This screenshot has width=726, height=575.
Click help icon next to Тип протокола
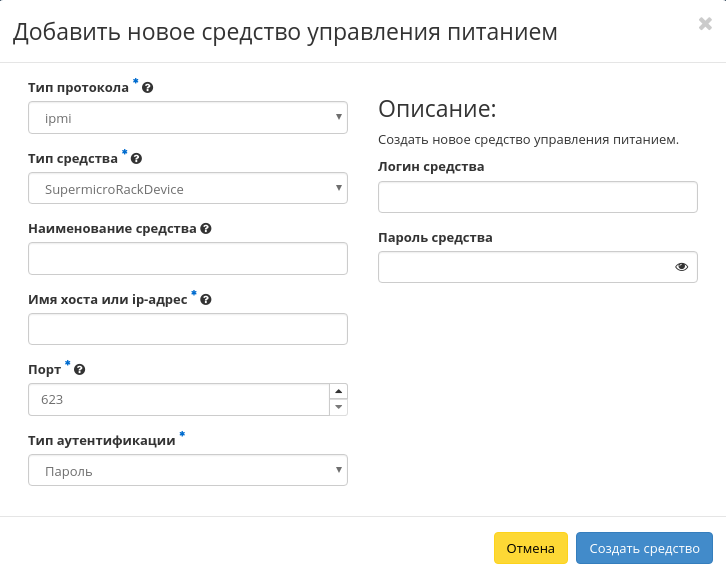pos(148,88)
